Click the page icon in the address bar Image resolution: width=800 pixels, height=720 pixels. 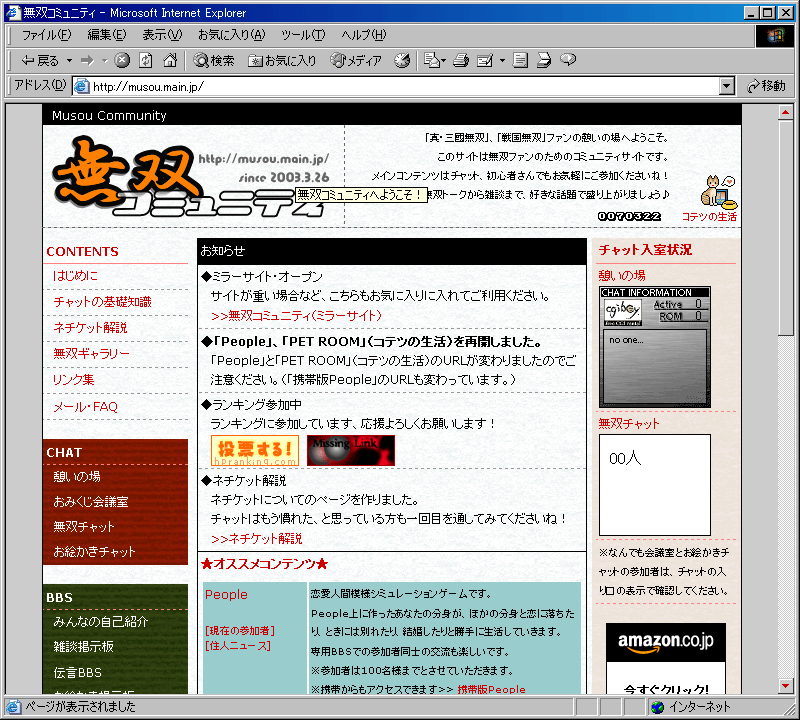tap(82, 86)
